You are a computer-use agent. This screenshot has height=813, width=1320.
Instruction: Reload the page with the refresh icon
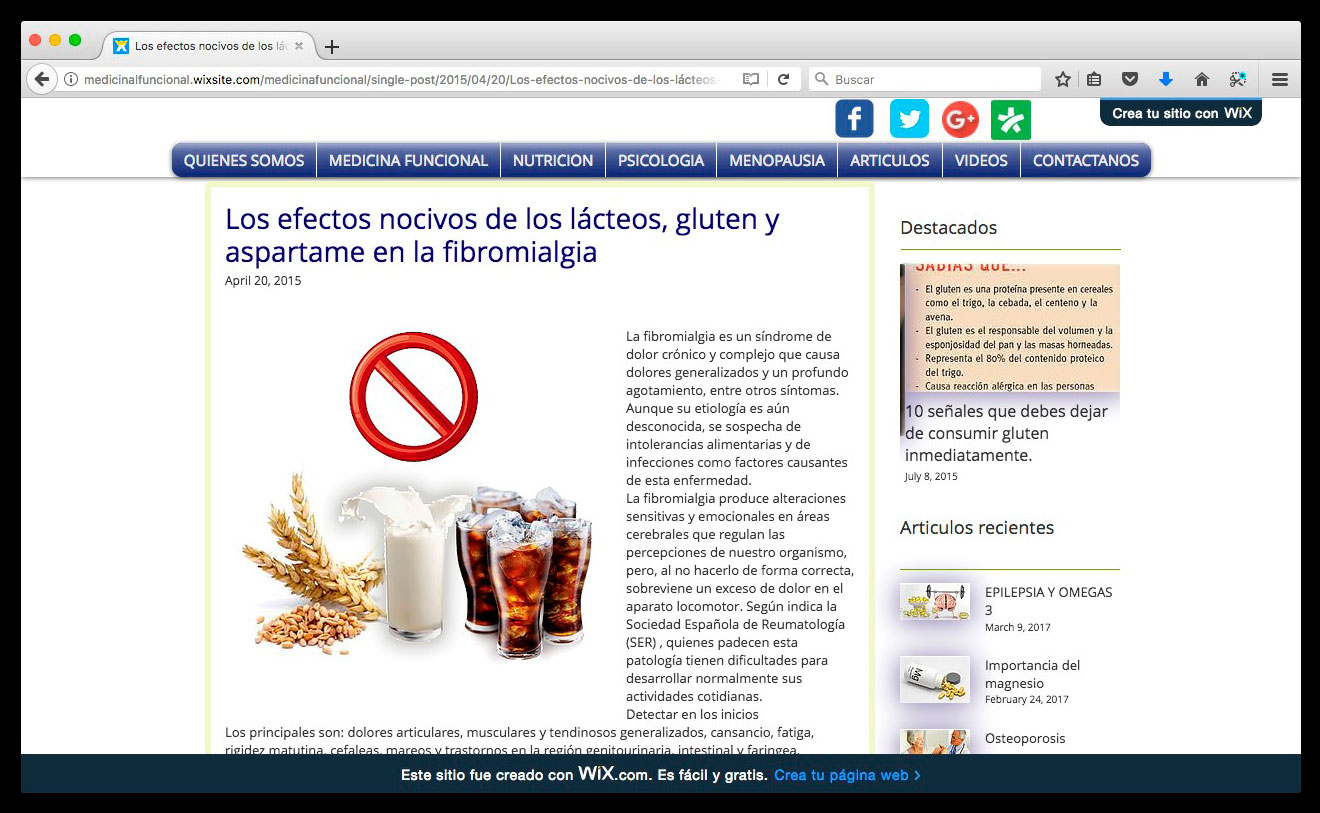click(784, 79)
